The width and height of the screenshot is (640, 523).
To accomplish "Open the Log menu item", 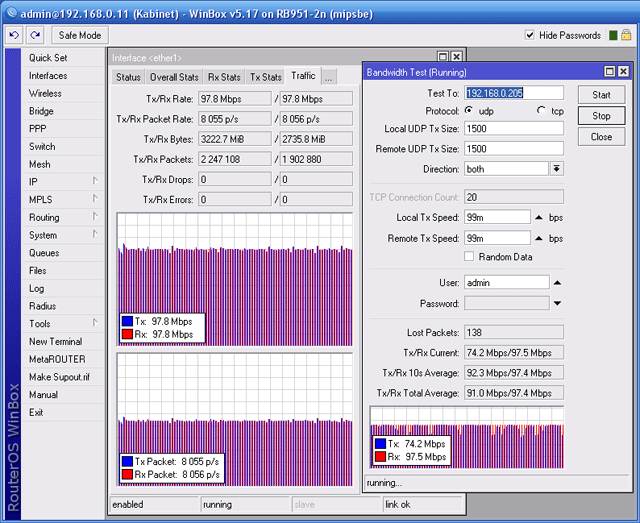I will tap(63, 288).
